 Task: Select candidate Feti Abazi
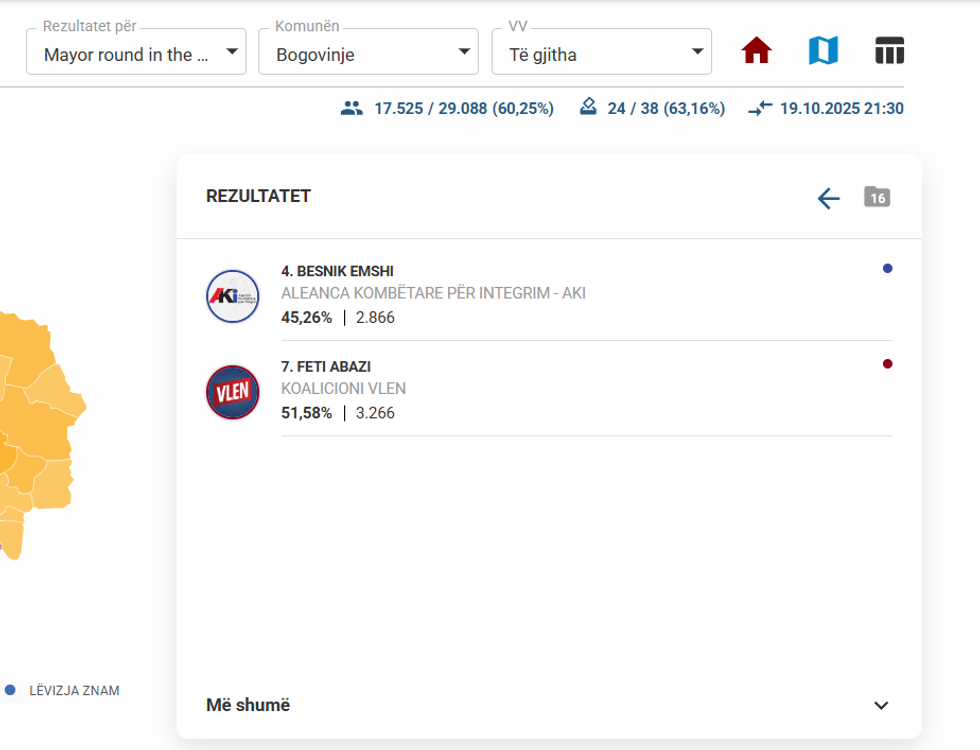(x=326, y=367)
